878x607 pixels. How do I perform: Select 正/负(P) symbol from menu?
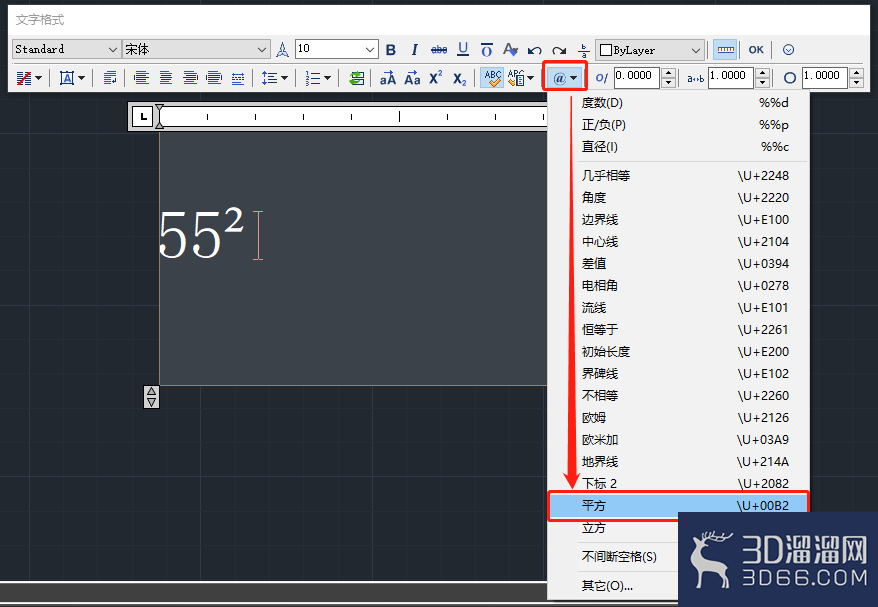coord(679,125)
